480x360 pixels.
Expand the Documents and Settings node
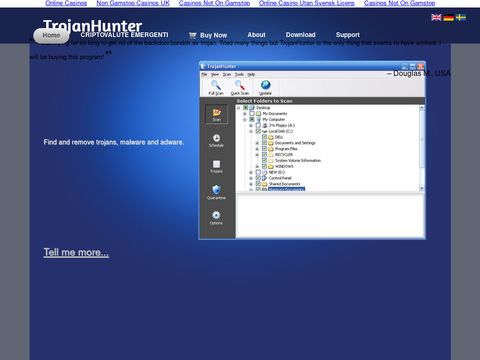257,143
